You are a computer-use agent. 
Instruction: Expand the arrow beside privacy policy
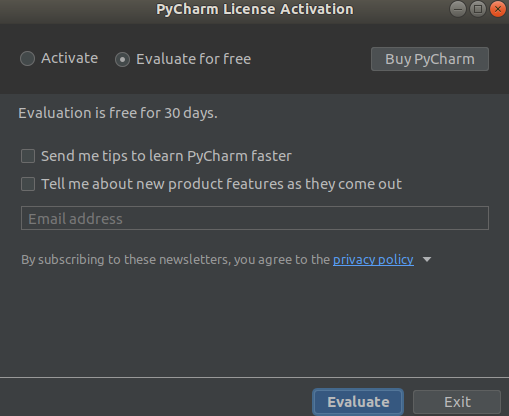coord(427,259)
